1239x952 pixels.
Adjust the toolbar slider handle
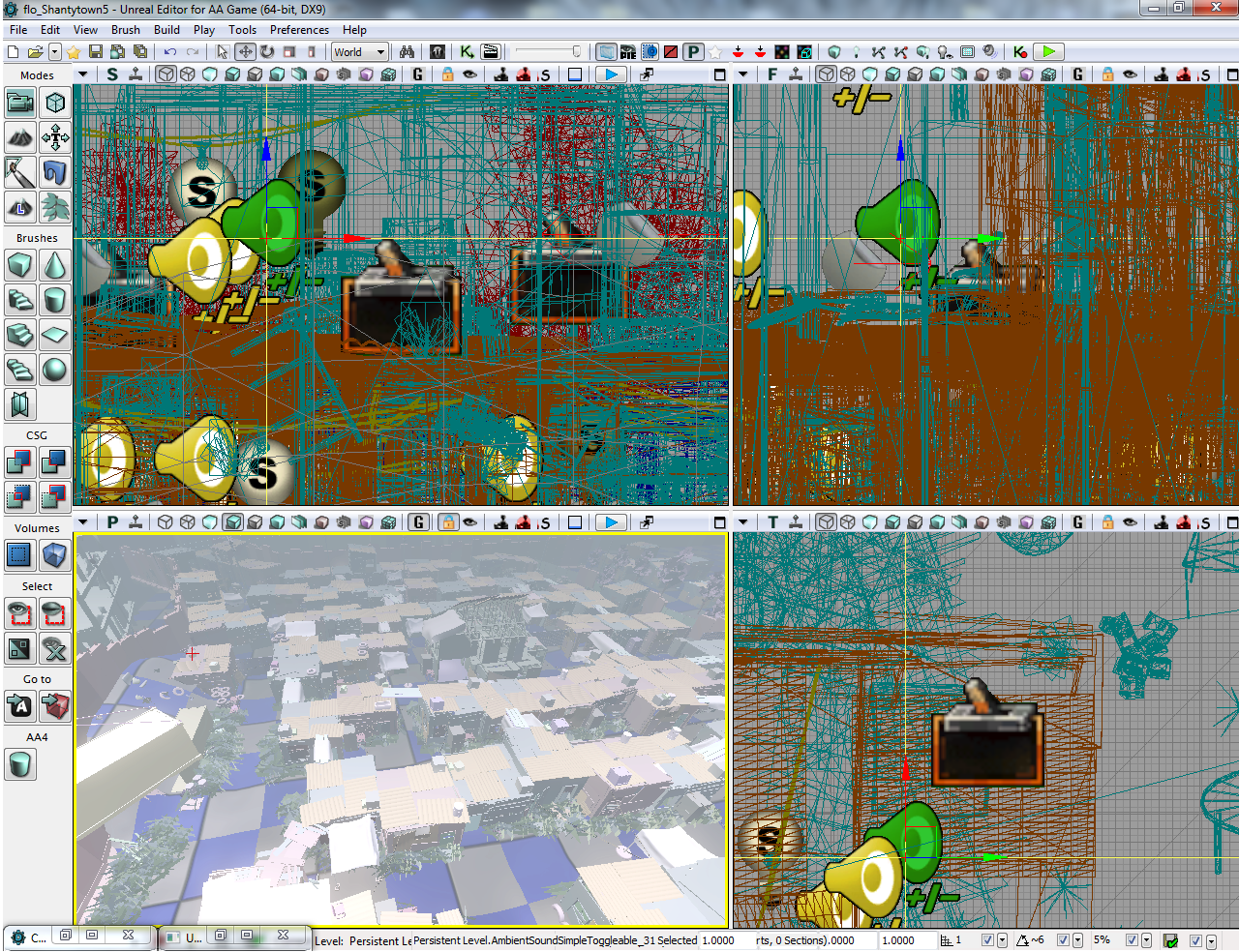click(577, 52)
